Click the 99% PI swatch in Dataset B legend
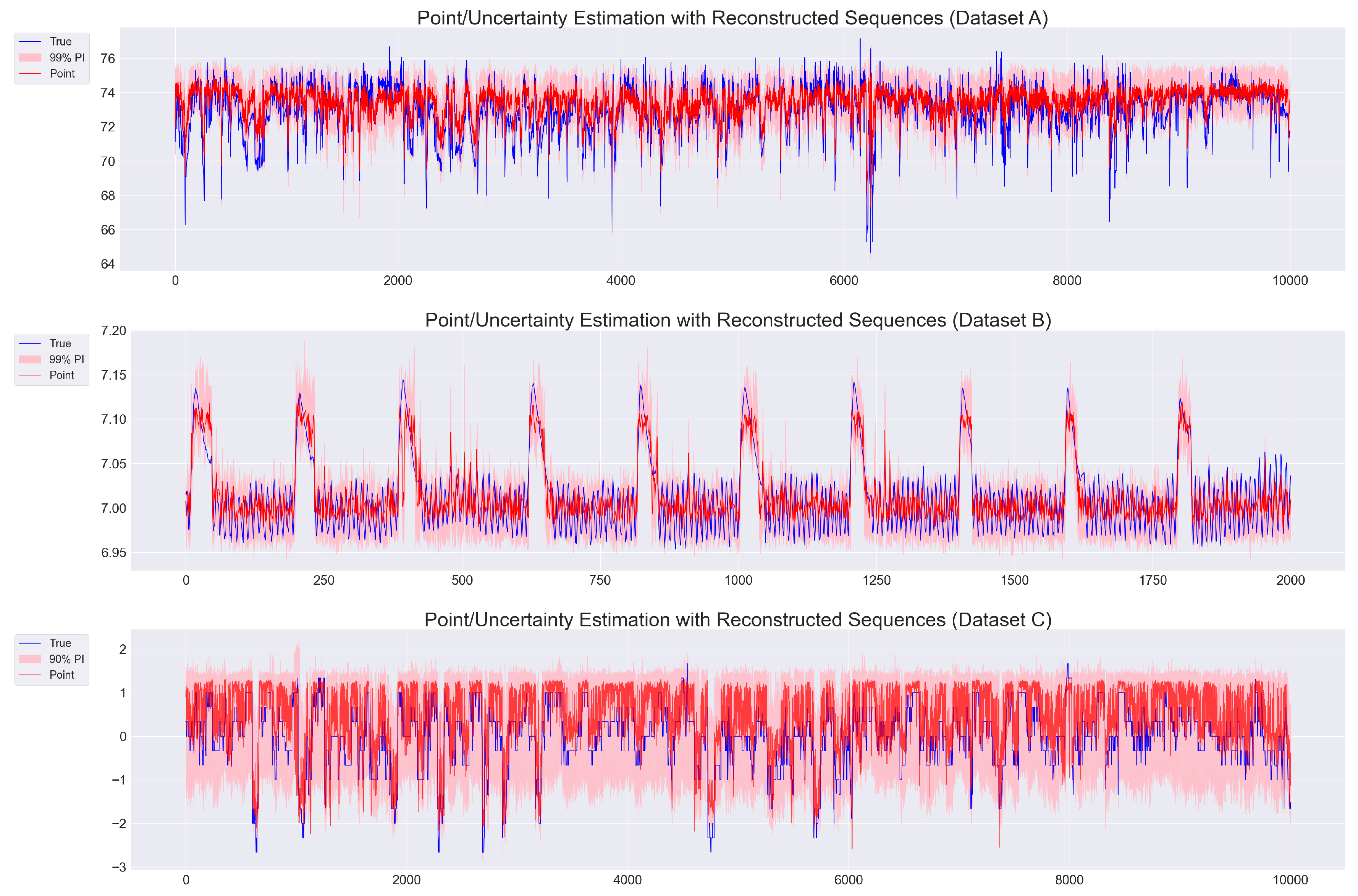1358x896 pixels. click(x=30, y=359)
